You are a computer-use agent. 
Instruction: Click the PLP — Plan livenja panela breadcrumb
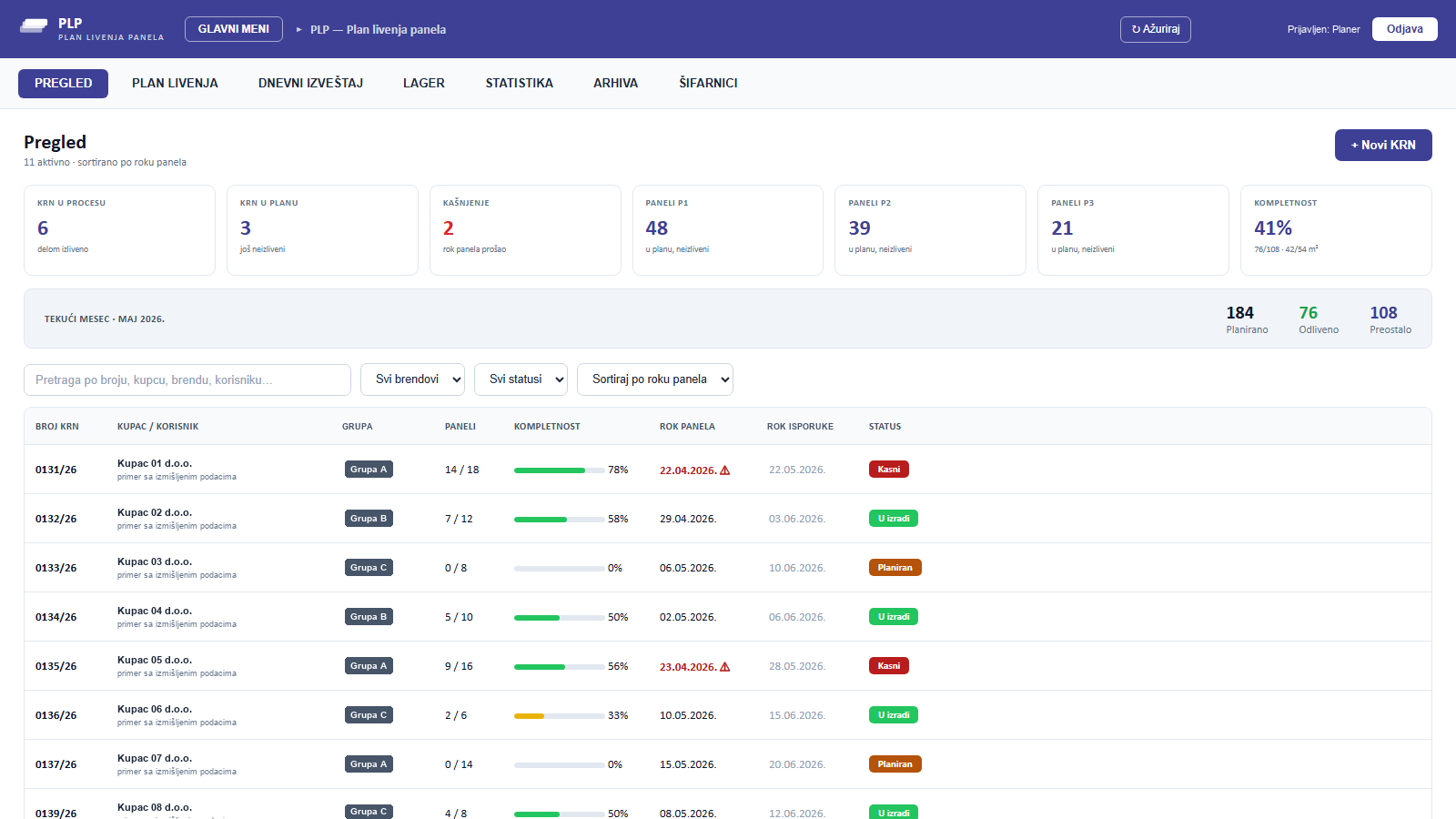pyautogui.click(x=378, y=30)
